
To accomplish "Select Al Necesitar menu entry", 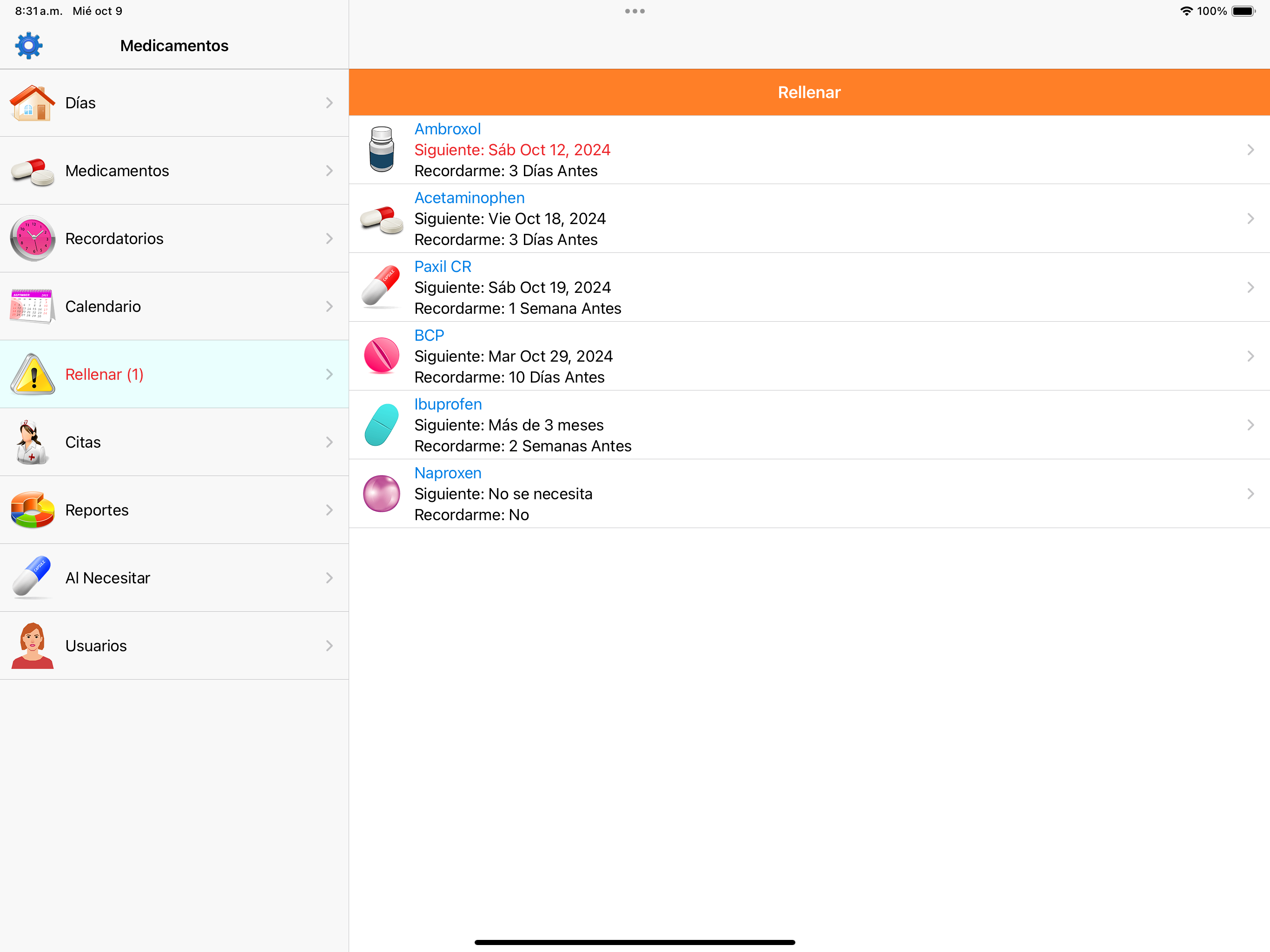I will point(174,578).
